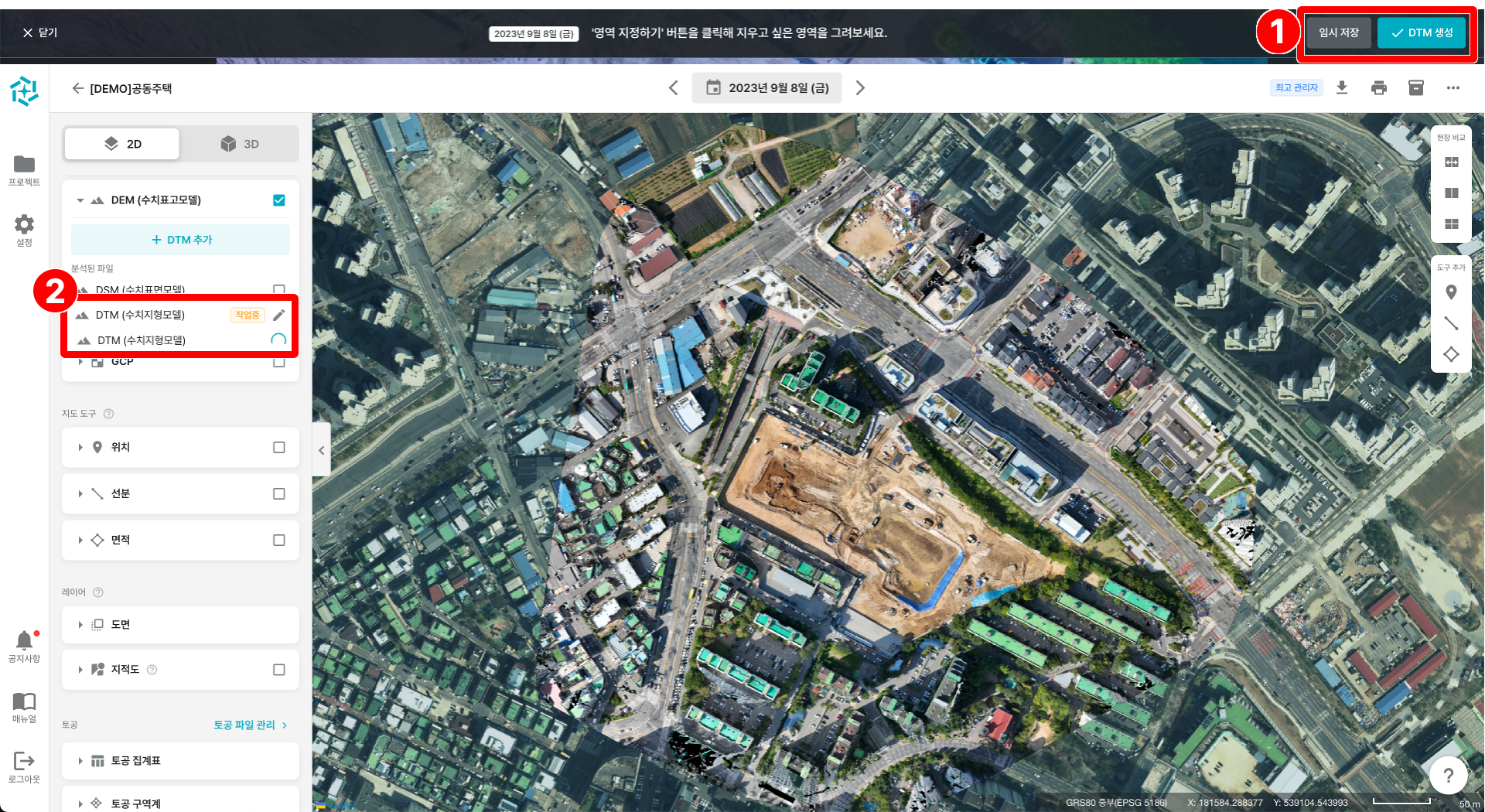Uncheck the DEM (수치표고모델) checkbox

279,200
